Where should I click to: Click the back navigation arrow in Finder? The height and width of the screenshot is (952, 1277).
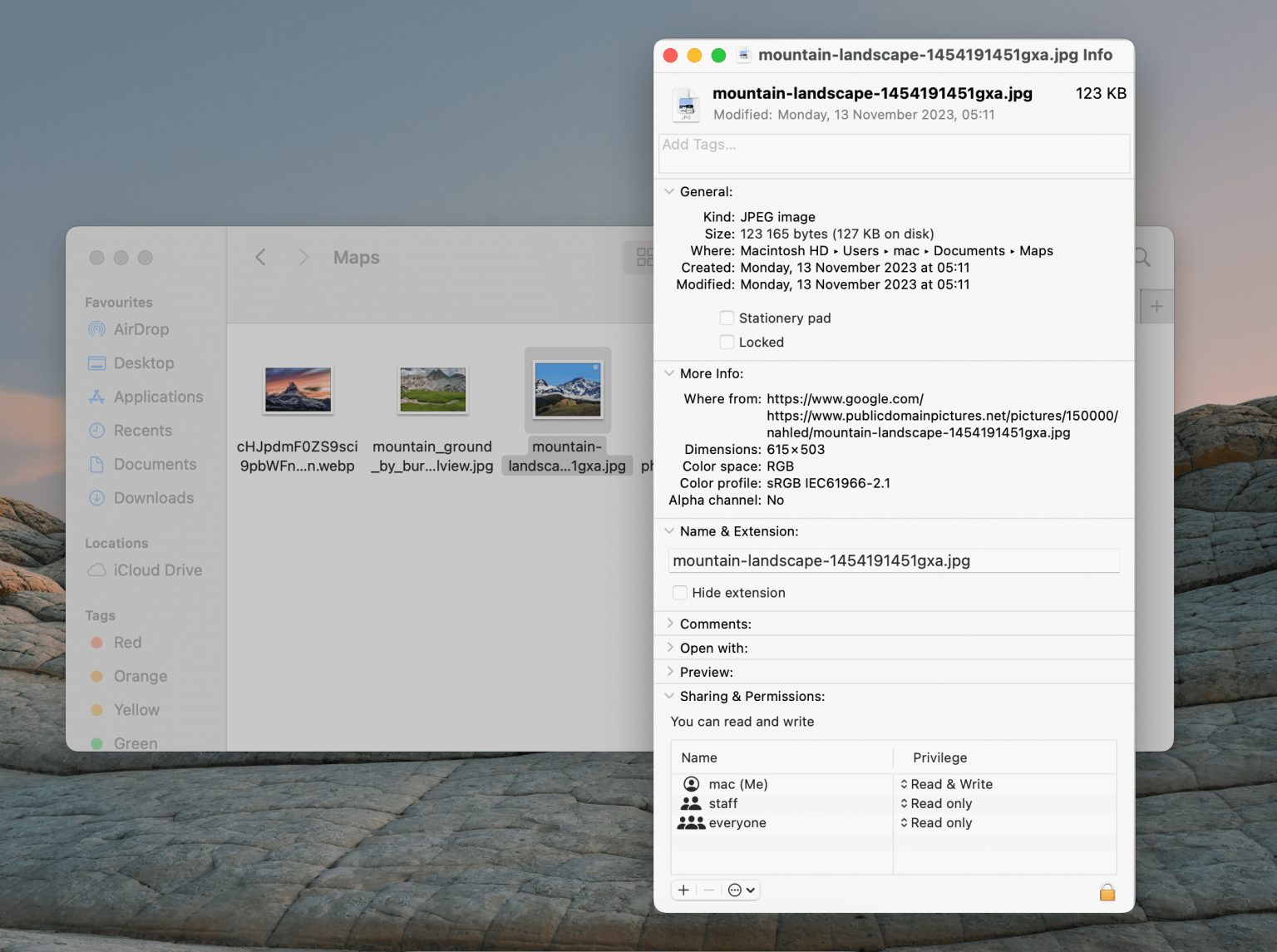[260, 258]
